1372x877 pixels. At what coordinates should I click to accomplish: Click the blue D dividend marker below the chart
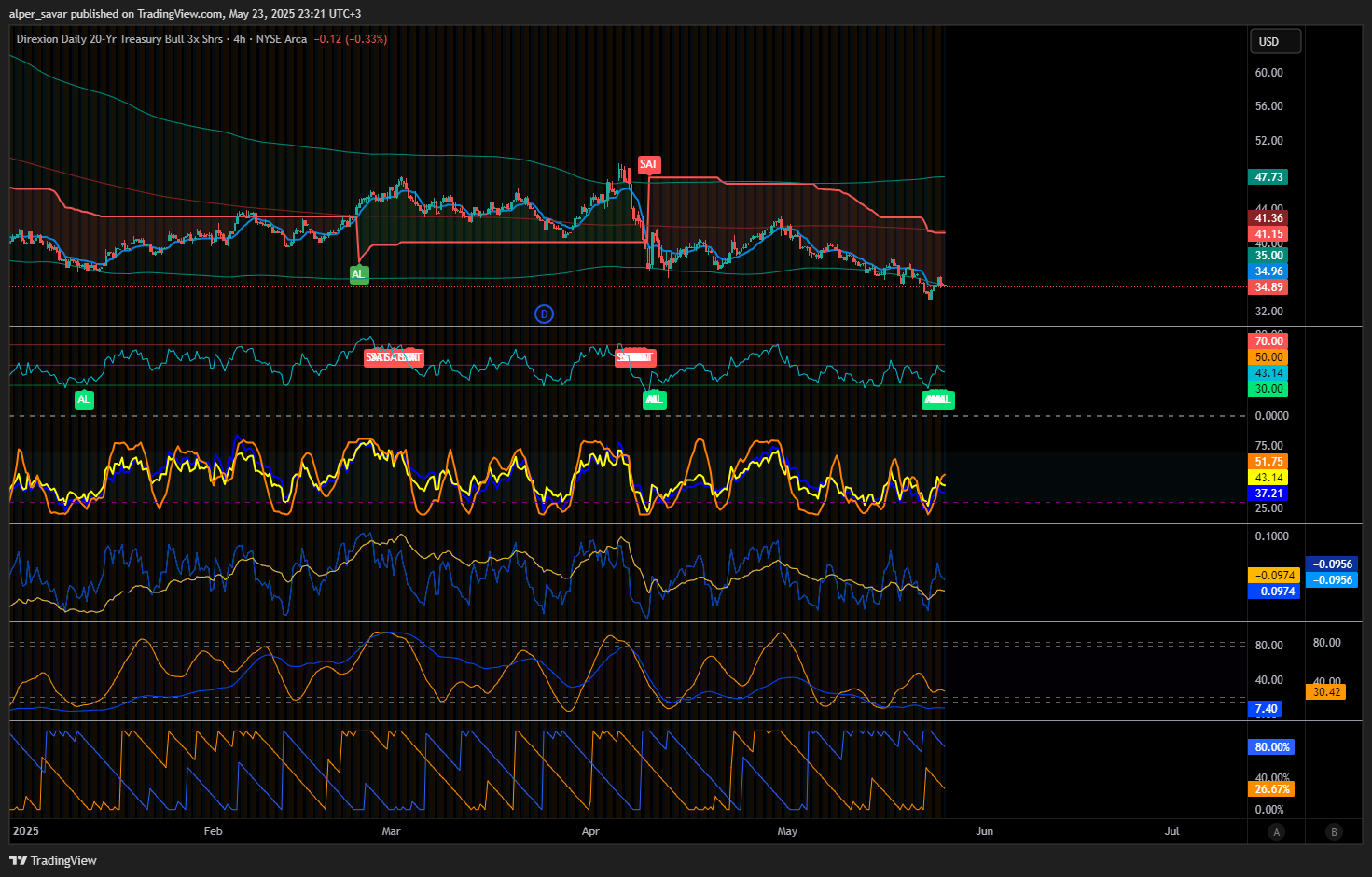(544, 313)
